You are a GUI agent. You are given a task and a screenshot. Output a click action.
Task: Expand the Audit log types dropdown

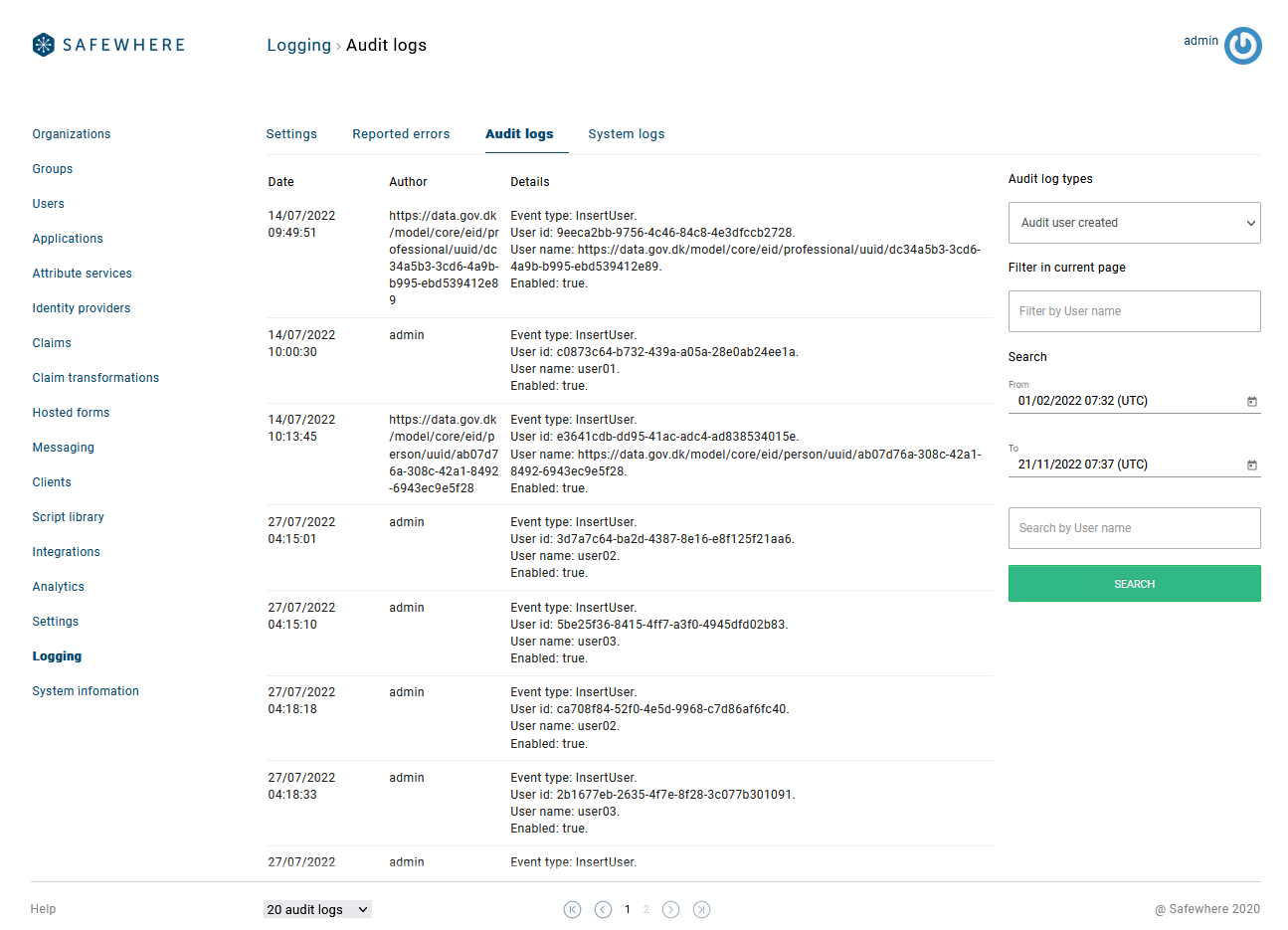[x=1134, y=223]
